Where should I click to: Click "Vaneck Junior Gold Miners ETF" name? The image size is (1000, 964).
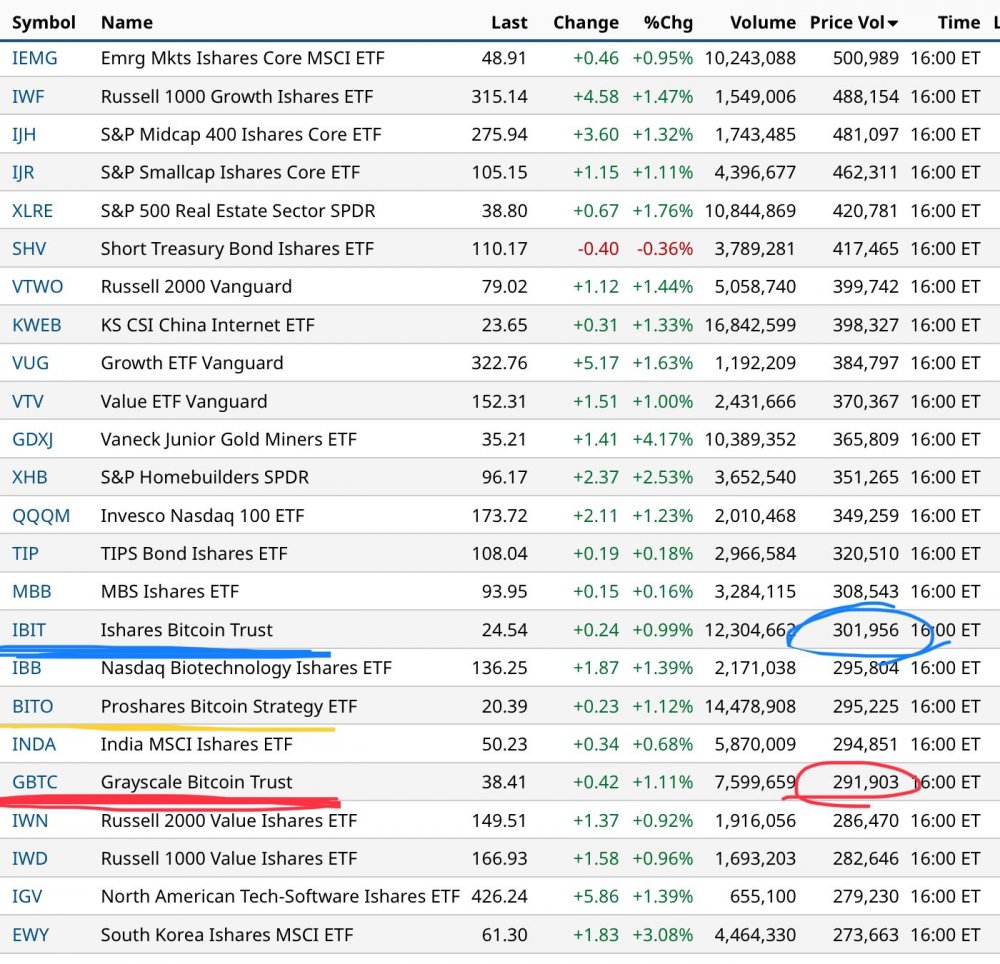pyautogui.click(x=229, y=439)
